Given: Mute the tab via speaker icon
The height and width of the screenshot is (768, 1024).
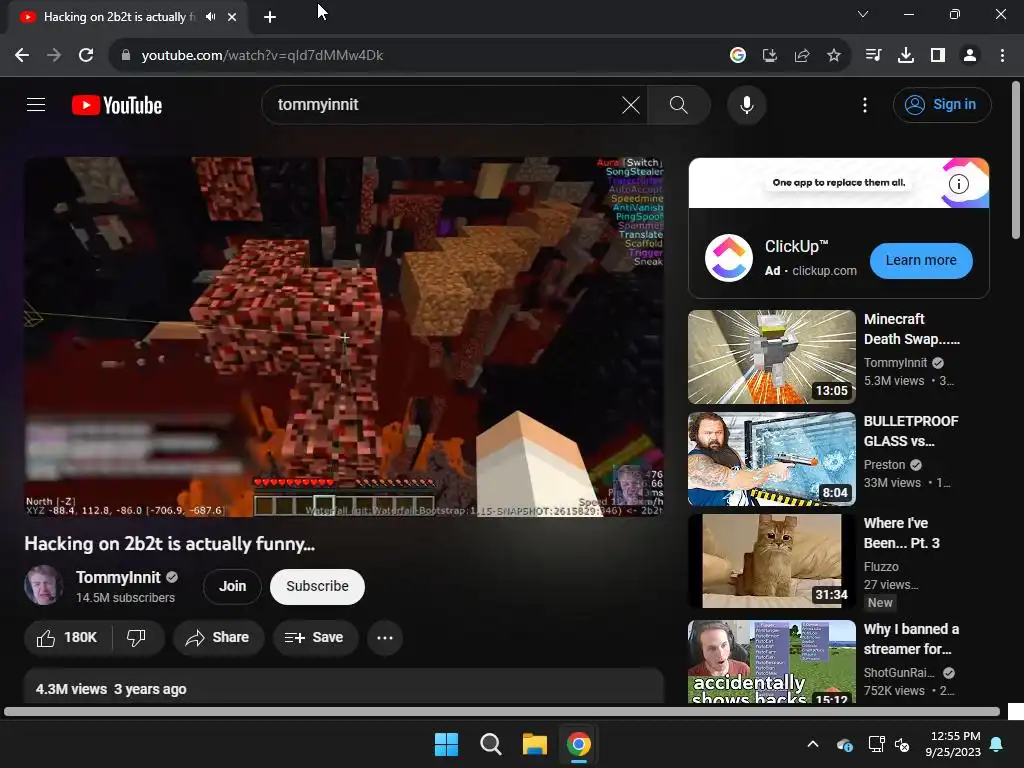Looking at the screenshot, I should tap(210, 17).
